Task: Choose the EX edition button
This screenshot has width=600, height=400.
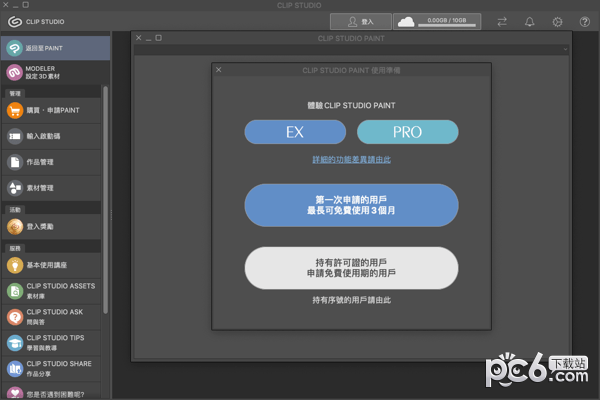Action: tap(295, 132)
